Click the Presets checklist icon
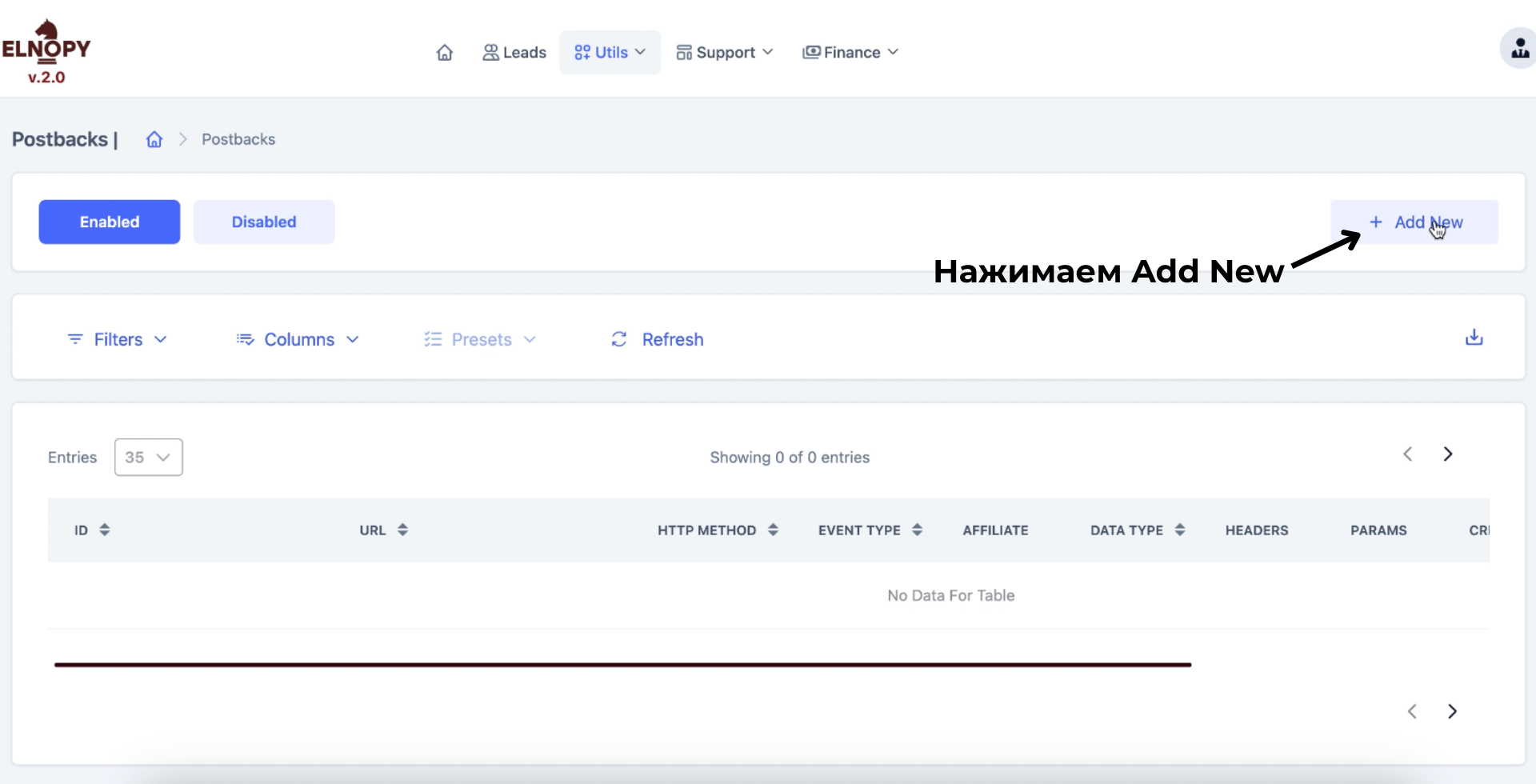 (431, 339)
